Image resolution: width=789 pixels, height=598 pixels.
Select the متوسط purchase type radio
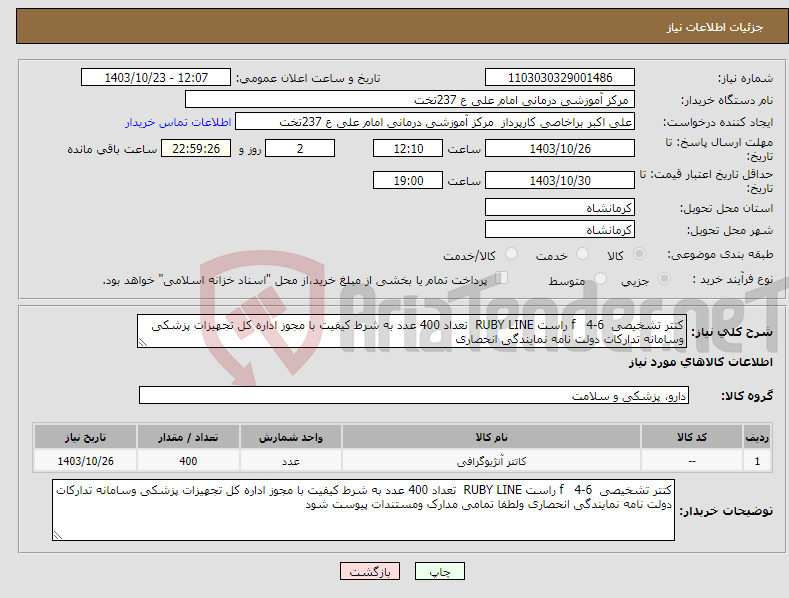coord(600,278)
